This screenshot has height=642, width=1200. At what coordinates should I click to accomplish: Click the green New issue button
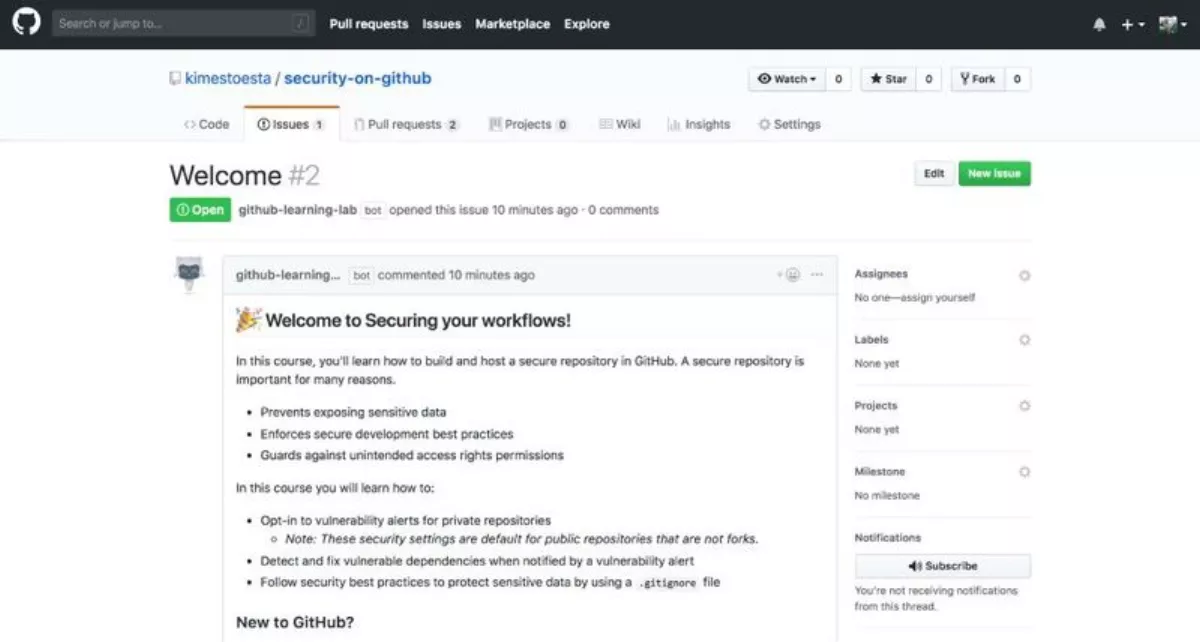994,174
